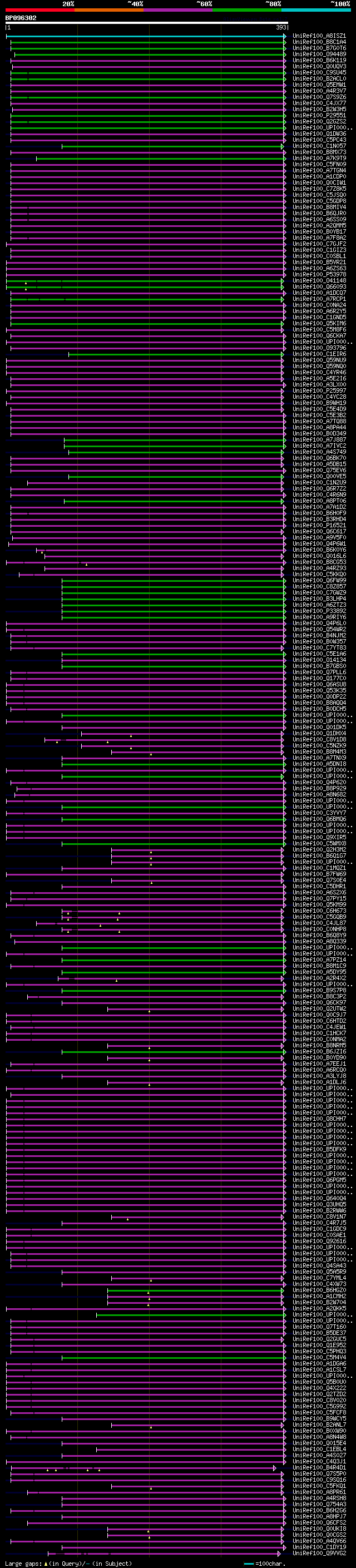Viewport: 356px width, 1568px height.
Task: Click the green ~80% identity legend segment
Action: (x=247, y=10)
